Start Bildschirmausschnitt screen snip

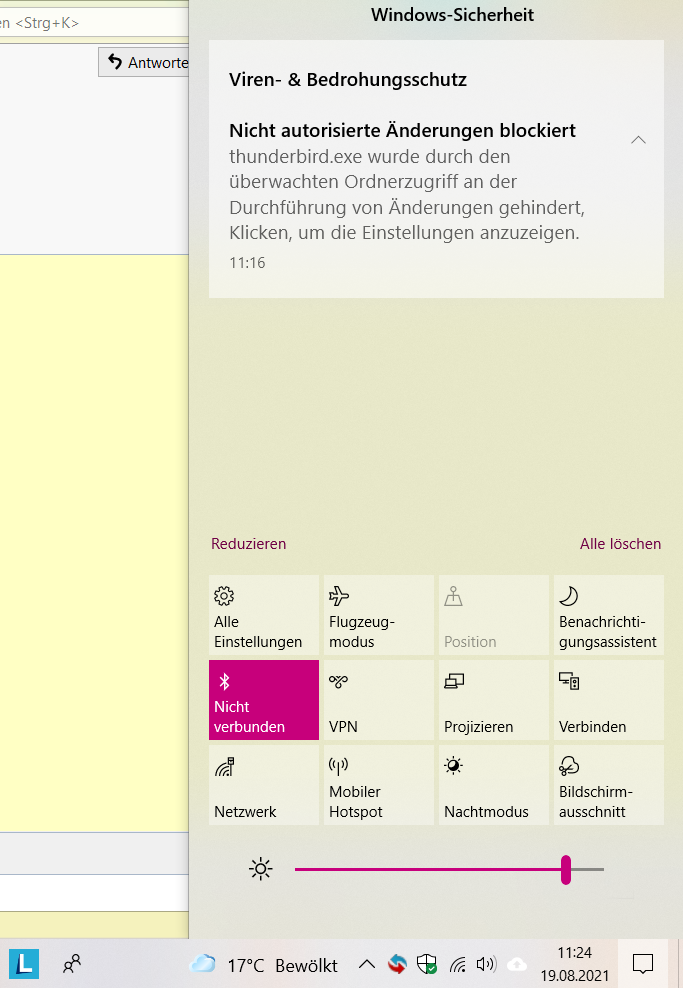609,785
